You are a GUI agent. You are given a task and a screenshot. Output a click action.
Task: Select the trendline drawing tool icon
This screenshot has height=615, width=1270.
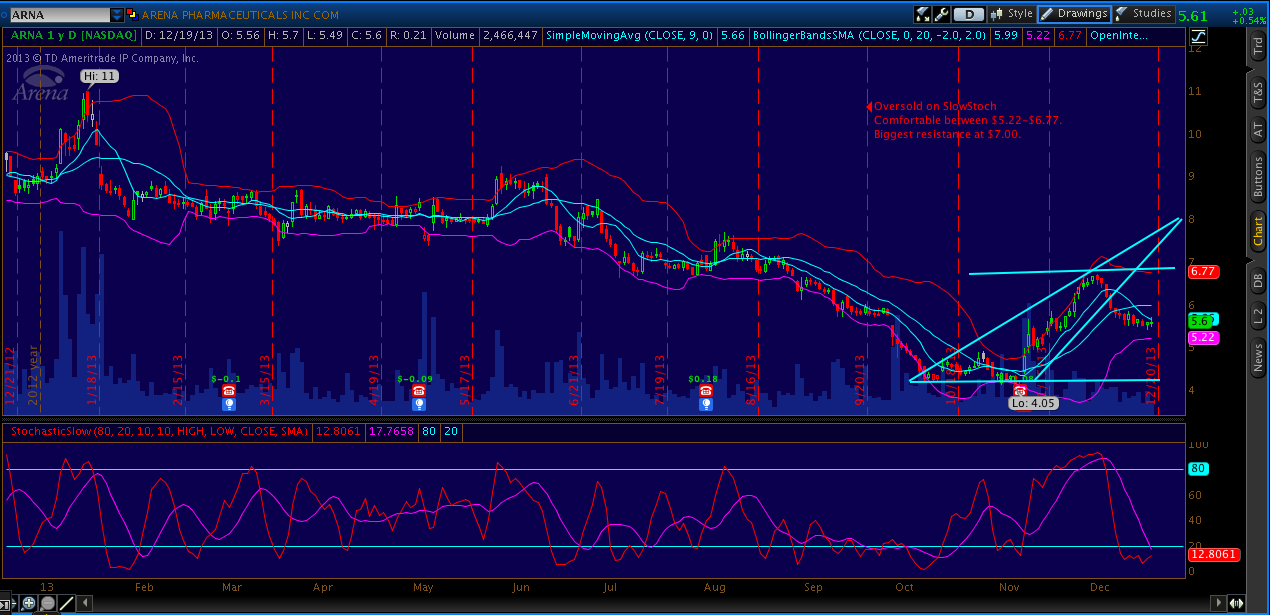66,603
